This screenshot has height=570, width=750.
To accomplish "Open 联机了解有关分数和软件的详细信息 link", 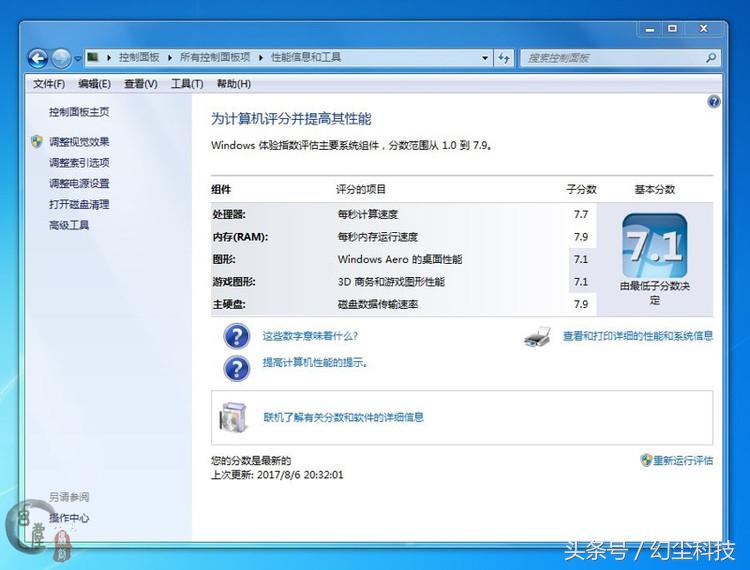I will point(343,417).
